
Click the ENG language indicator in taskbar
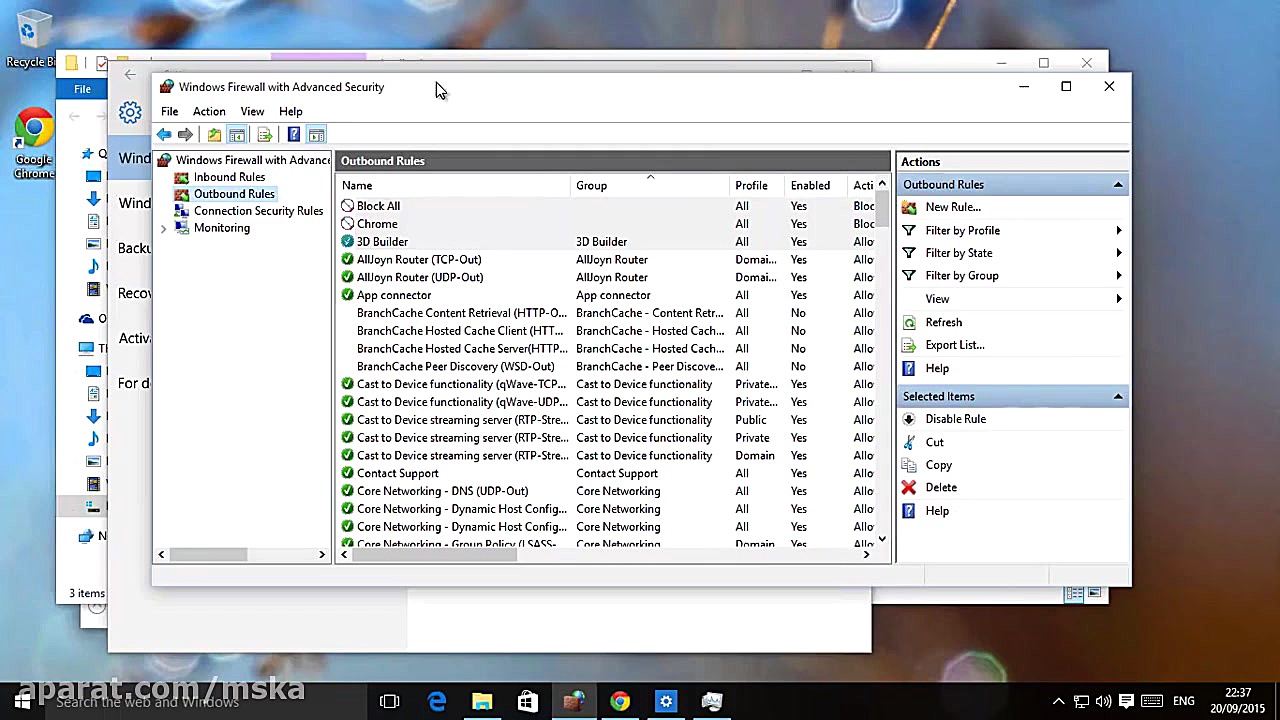coord(1183,701)
